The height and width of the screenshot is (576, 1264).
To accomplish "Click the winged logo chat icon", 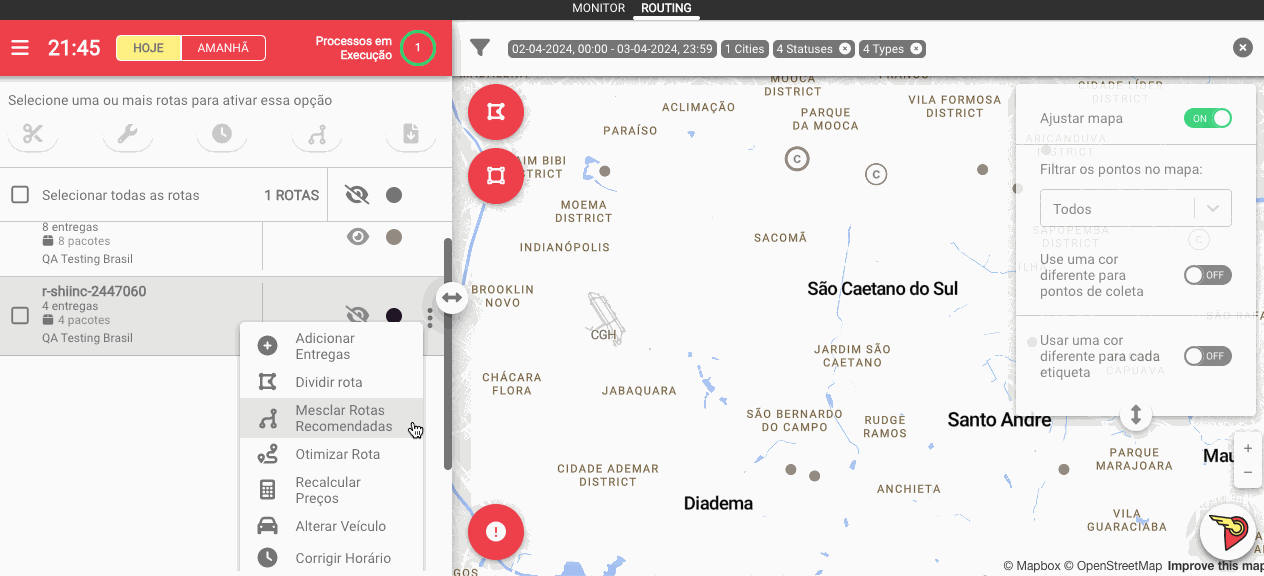I will (1228, 532).
